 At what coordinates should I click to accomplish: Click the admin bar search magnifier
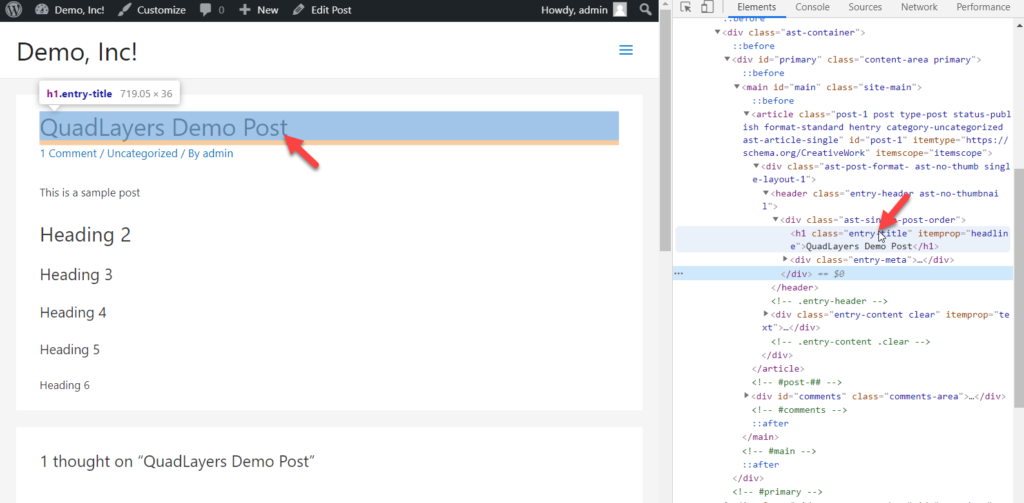[645, 10]
